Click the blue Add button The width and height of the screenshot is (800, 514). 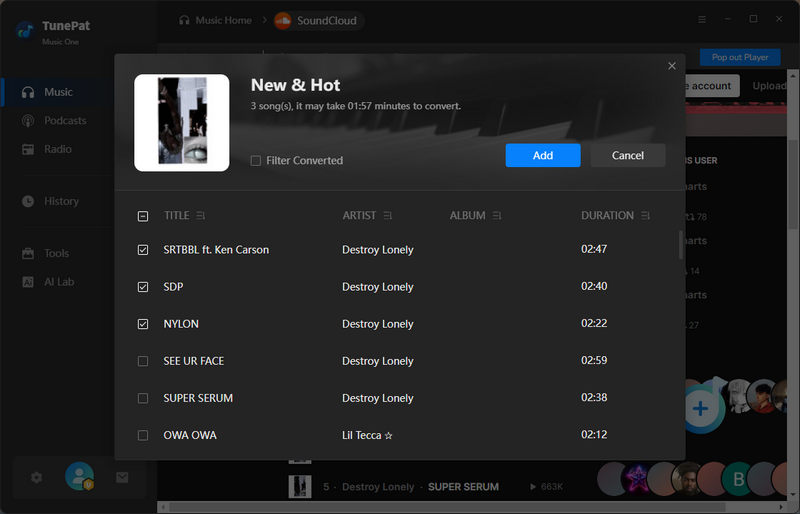[x=542, y=155]
